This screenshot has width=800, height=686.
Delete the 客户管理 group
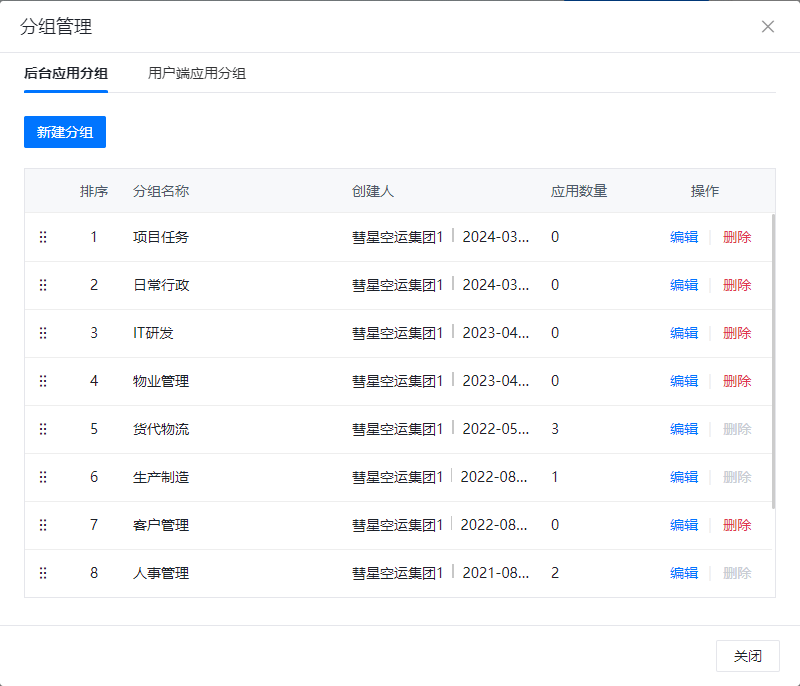737,525
